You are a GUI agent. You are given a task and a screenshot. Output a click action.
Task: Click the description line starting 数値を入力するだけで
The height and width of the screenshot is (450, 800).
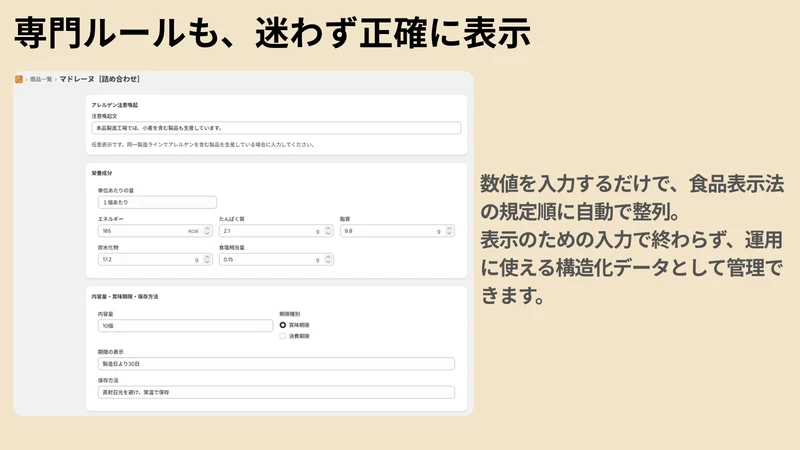coord(632,184)
